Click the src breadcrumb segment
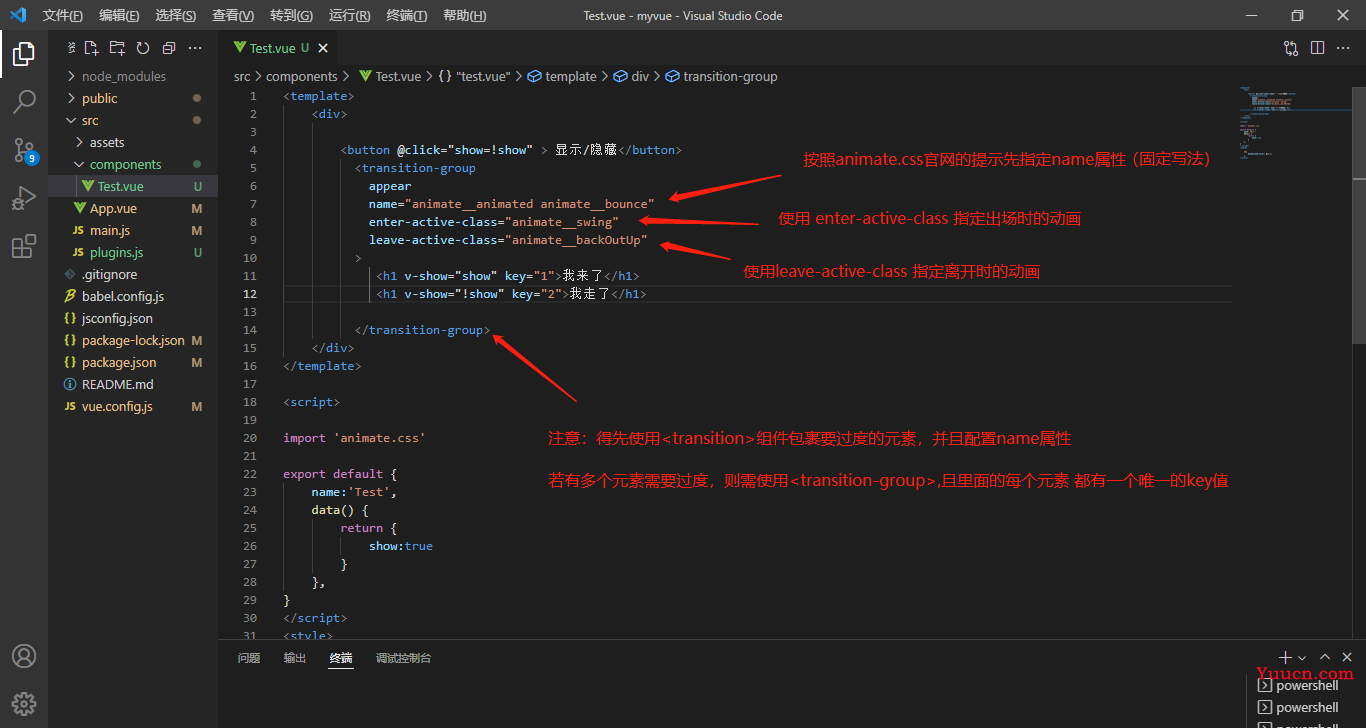Image resolution: width=1366 pixels, height=728 pixels. coord(242,76)
